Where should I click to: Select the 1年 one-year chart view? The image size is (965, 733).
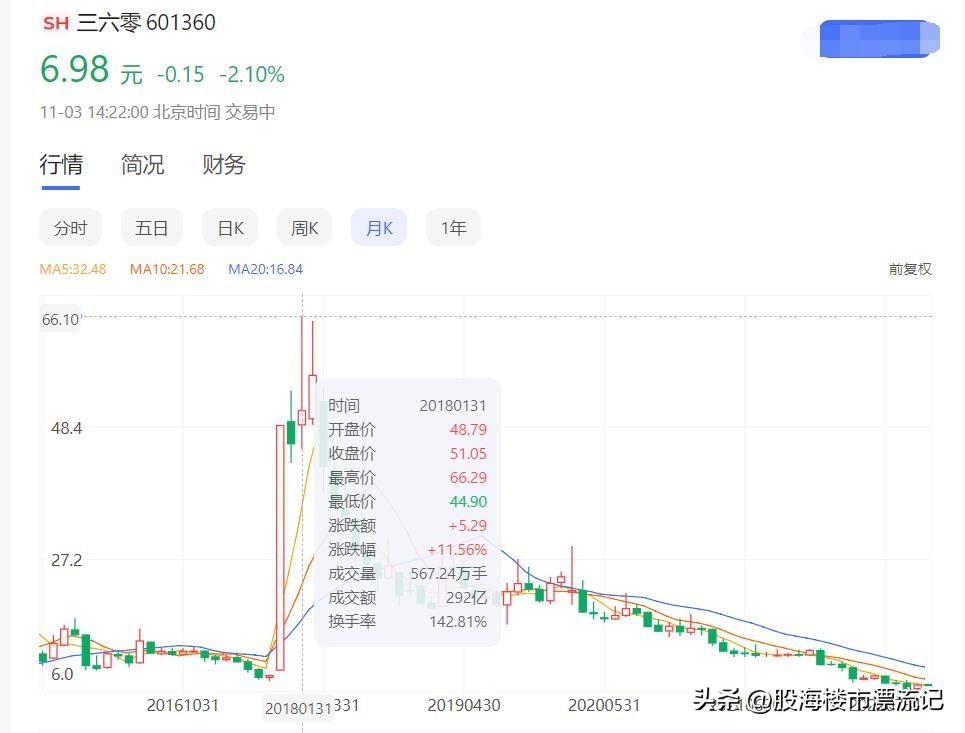[x=453, y=227]
